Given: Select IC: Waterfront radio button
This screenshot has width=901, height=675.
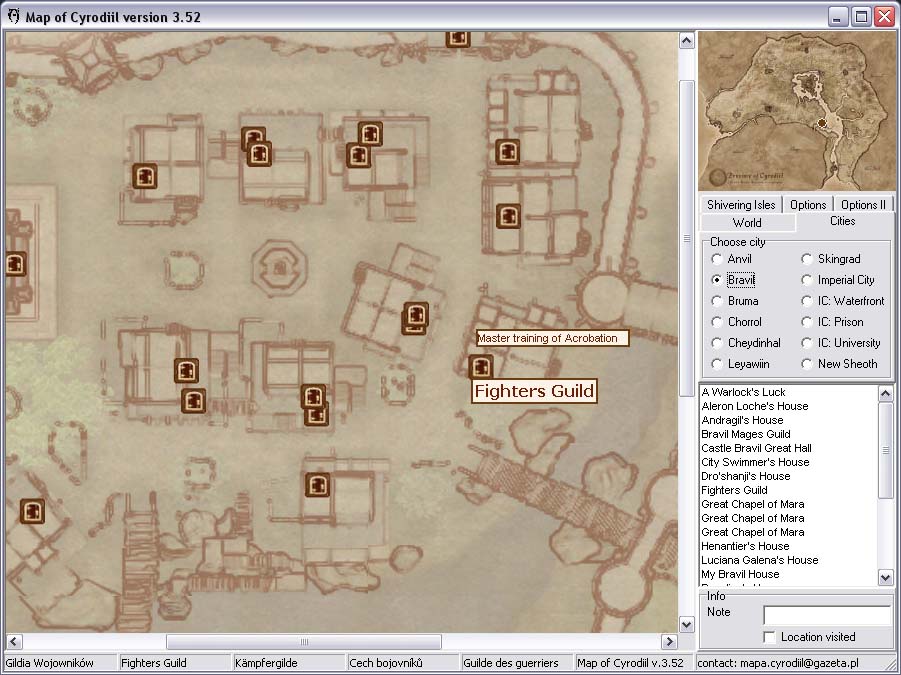Looking at the screenshot, I should coord(807,301).
